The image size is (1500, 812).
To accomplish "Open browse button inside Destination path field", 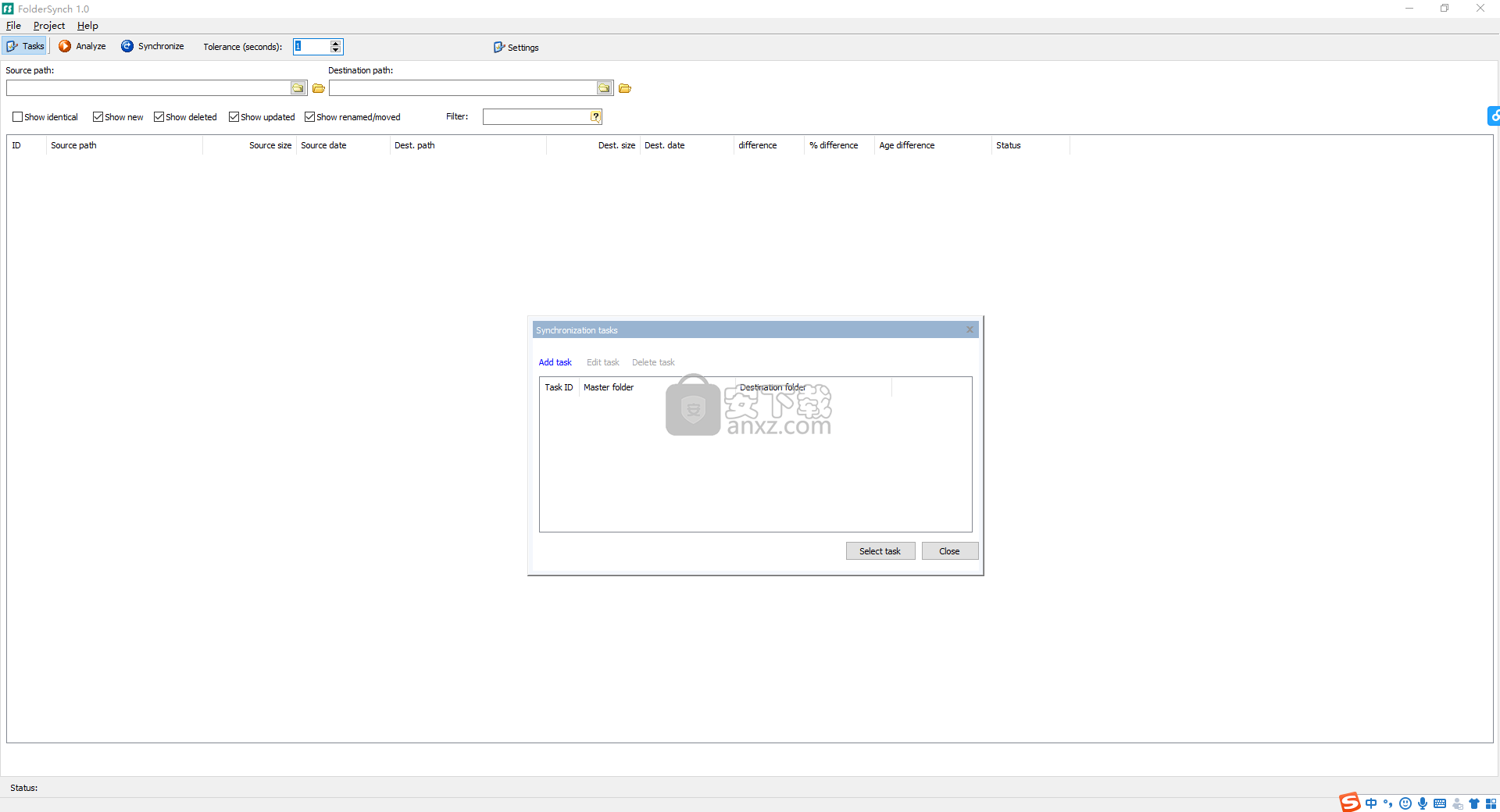I will coord(604,88).
